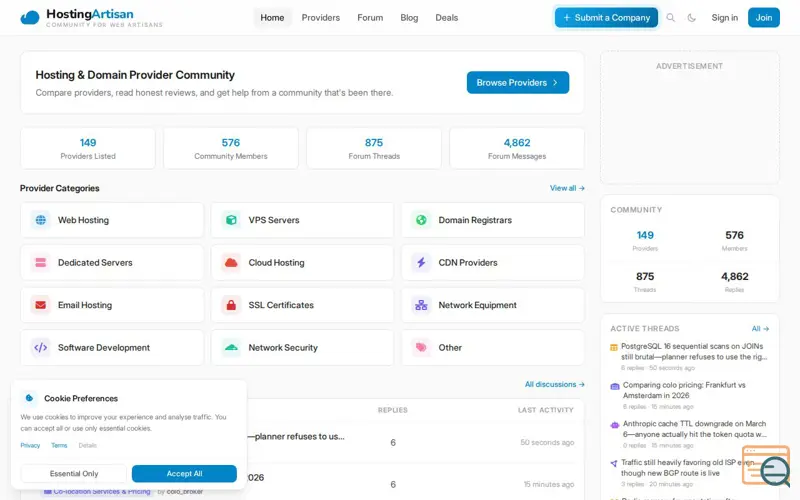Click the CDN Providers lightning icon
This screenshot has height=500, width=800.
[421, 262]
